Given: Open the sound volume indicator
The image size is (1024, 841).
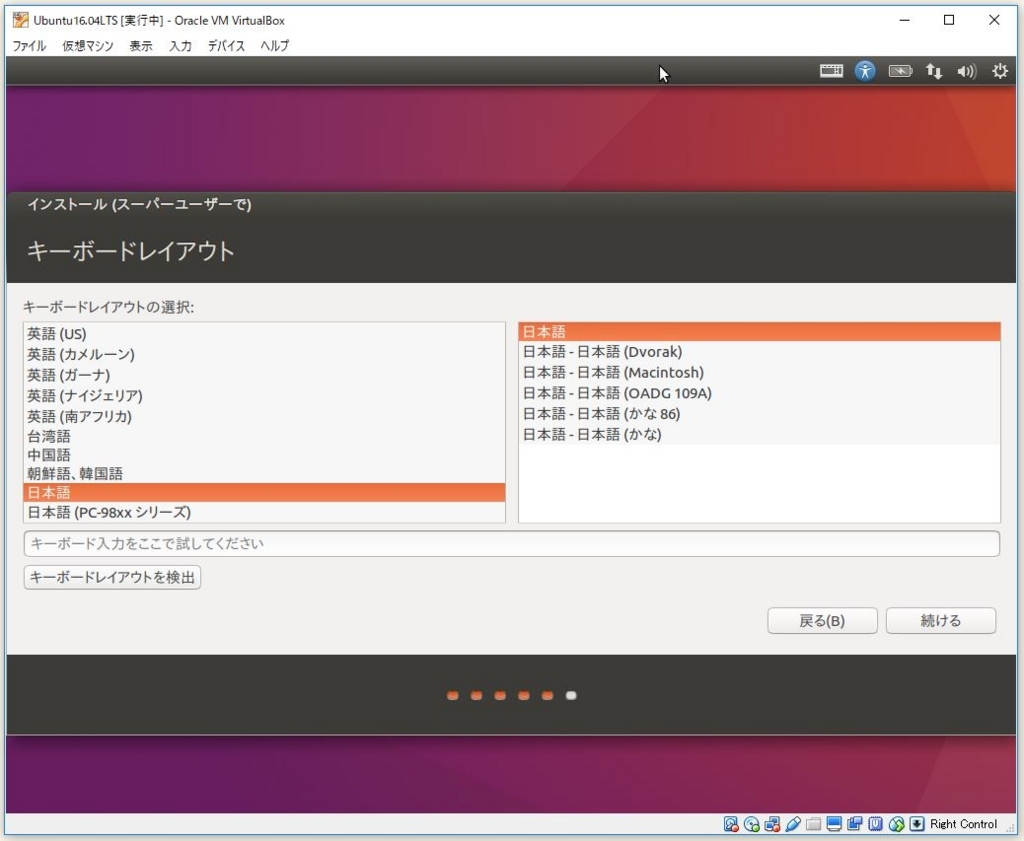Looking at the screenshot, I should [x=967, y=71].
